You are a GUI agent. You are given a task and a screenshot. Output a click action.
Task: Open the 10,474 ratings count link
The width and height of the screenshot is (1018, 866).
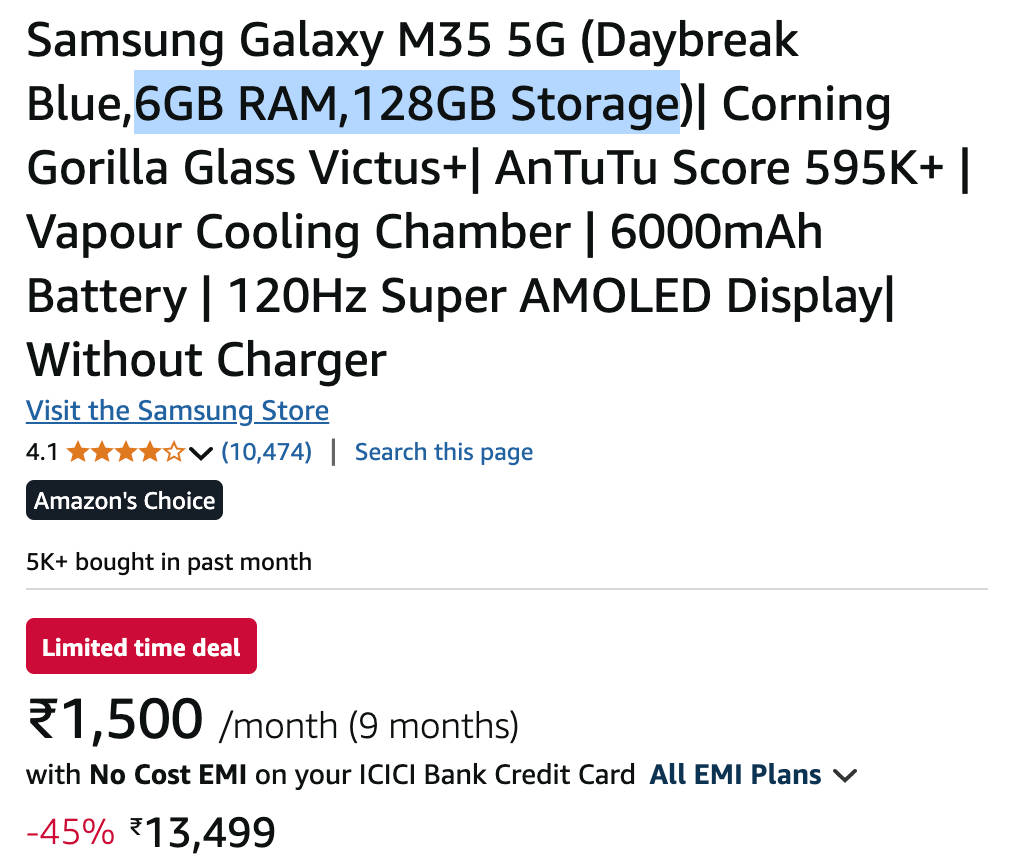[x=266, y=452]
